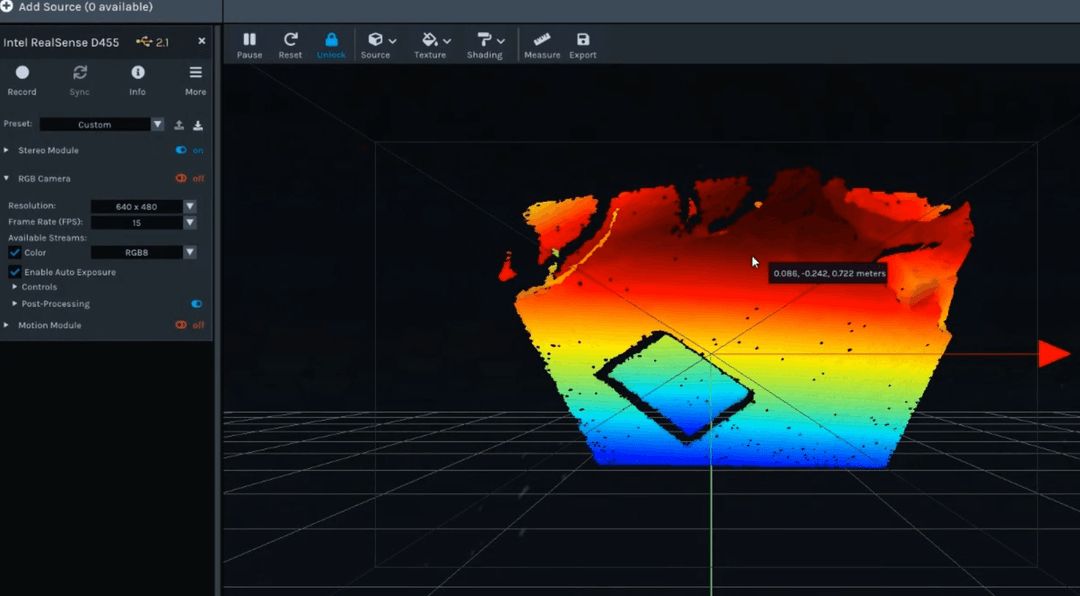Toggle the Post-Processing switch
The height and width of the screenshot is (596, 1080).
click(x=196, y=304)
